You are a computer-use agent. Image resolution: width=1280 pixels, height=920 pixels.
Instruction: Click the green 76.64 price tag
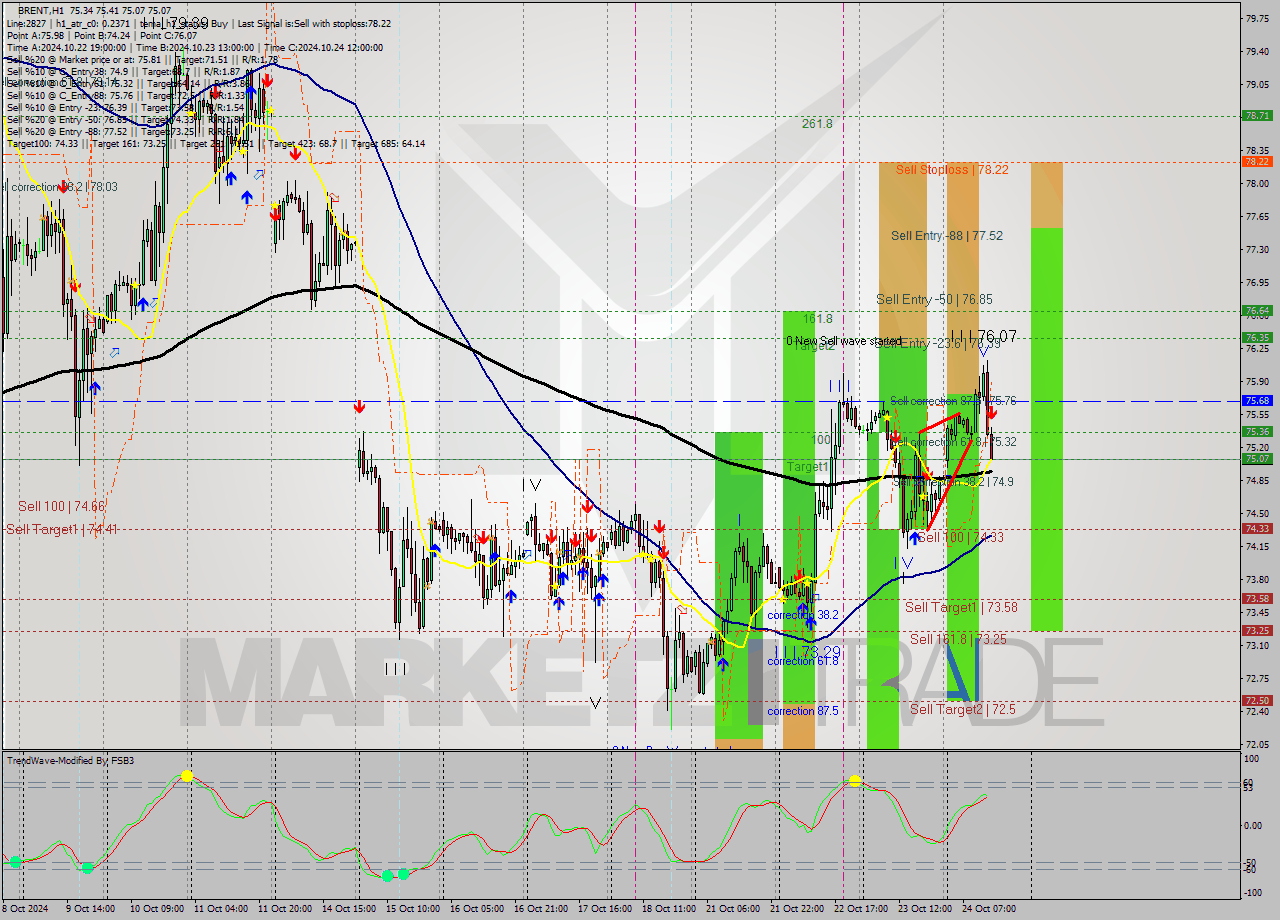(x=1257, y=311)
